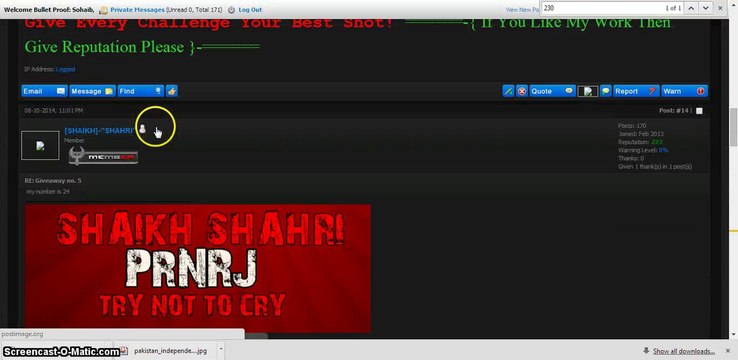Click the broken image quick-edit button
Screen dimensions: 738x360
(588, 91)
